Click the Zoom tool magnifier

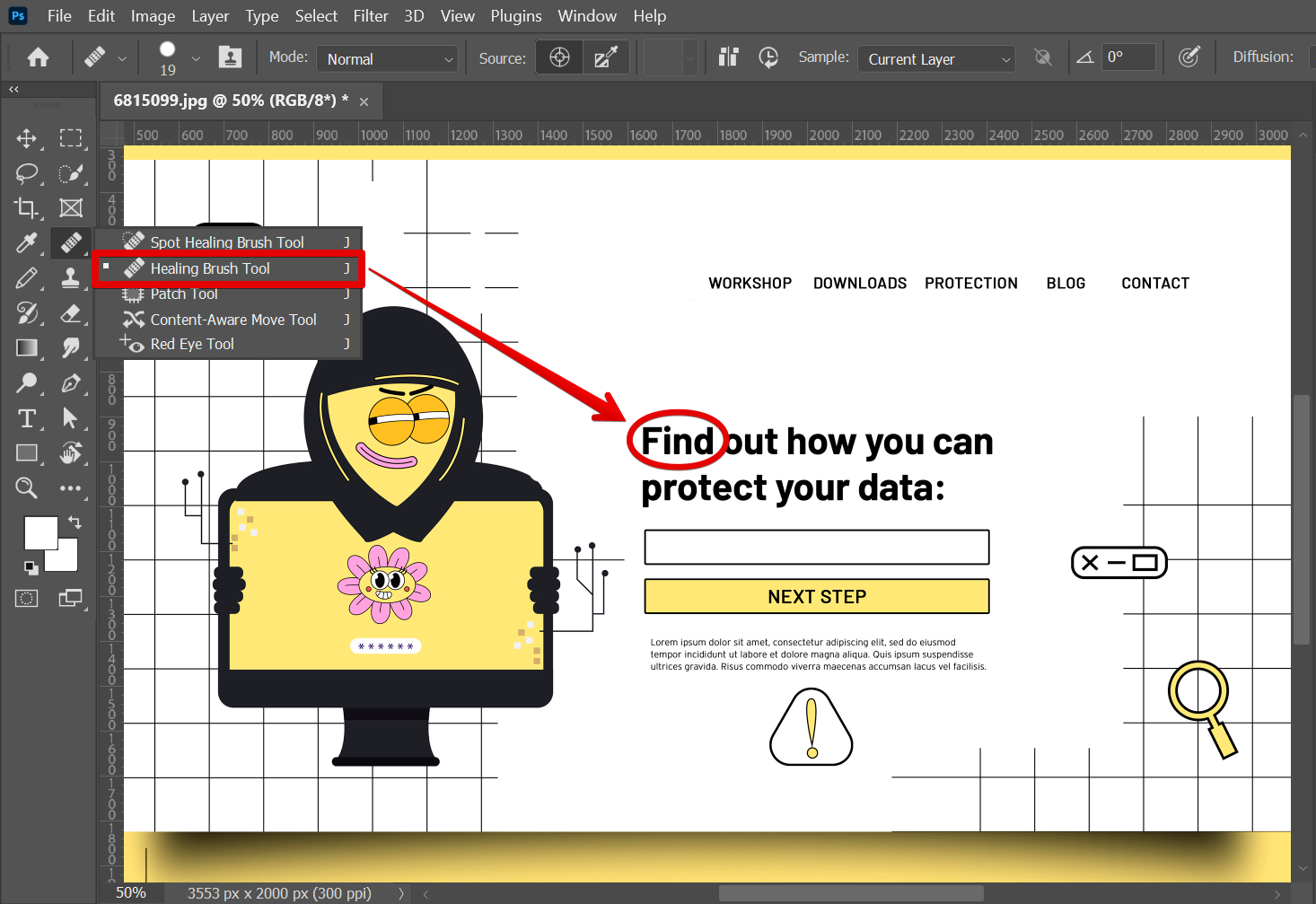(27, 488)
